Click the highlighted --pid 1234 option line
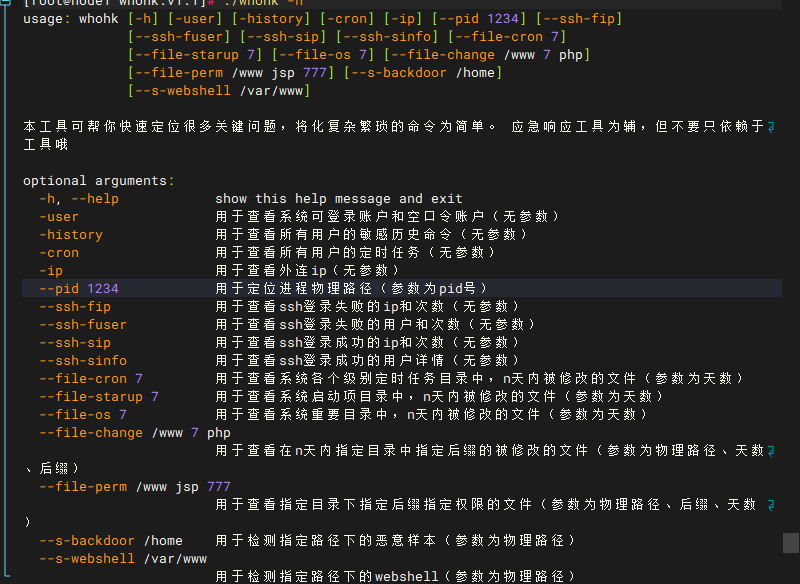The image size is (800, 584). point(79,289)
